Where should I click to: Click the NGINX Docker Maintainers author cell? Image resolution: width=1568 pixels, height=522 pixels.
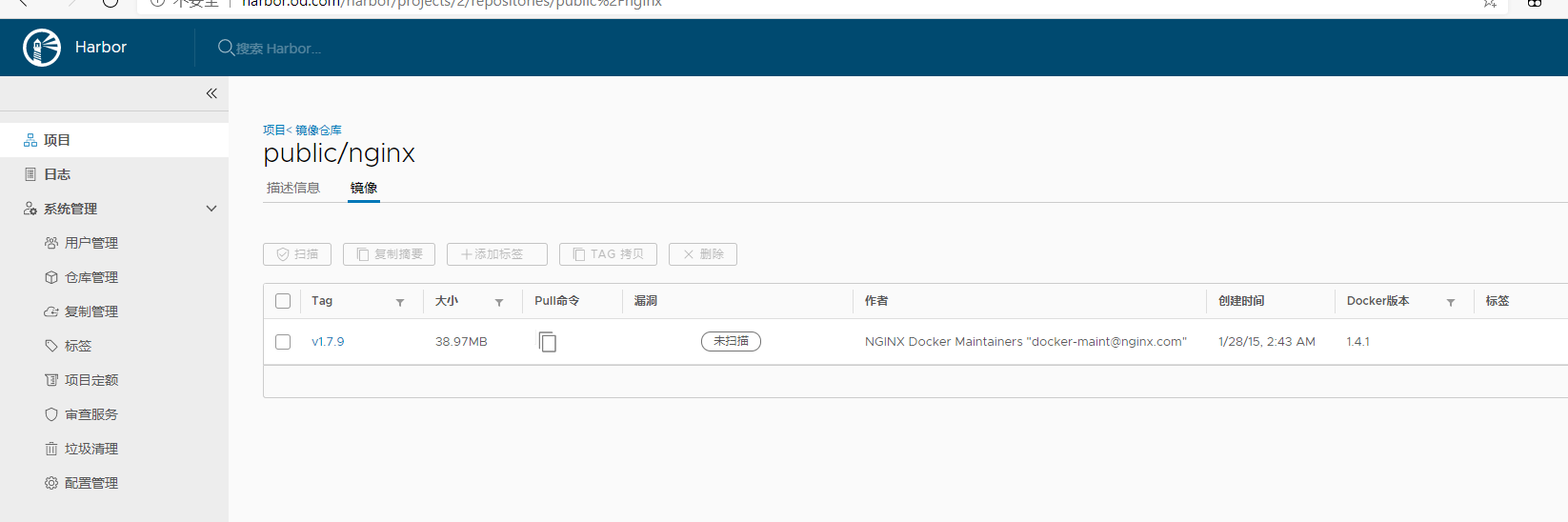[1026, 342]
